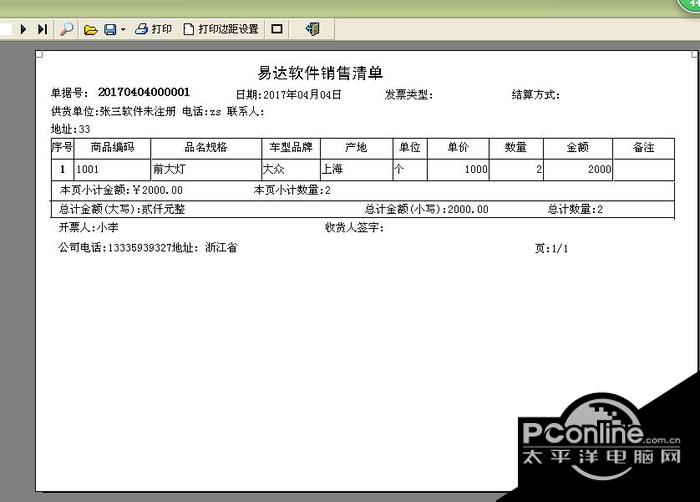This screenshot has height=502, width=700.
Task: Open the magnifier zoom tool
Action: point(67,29)
